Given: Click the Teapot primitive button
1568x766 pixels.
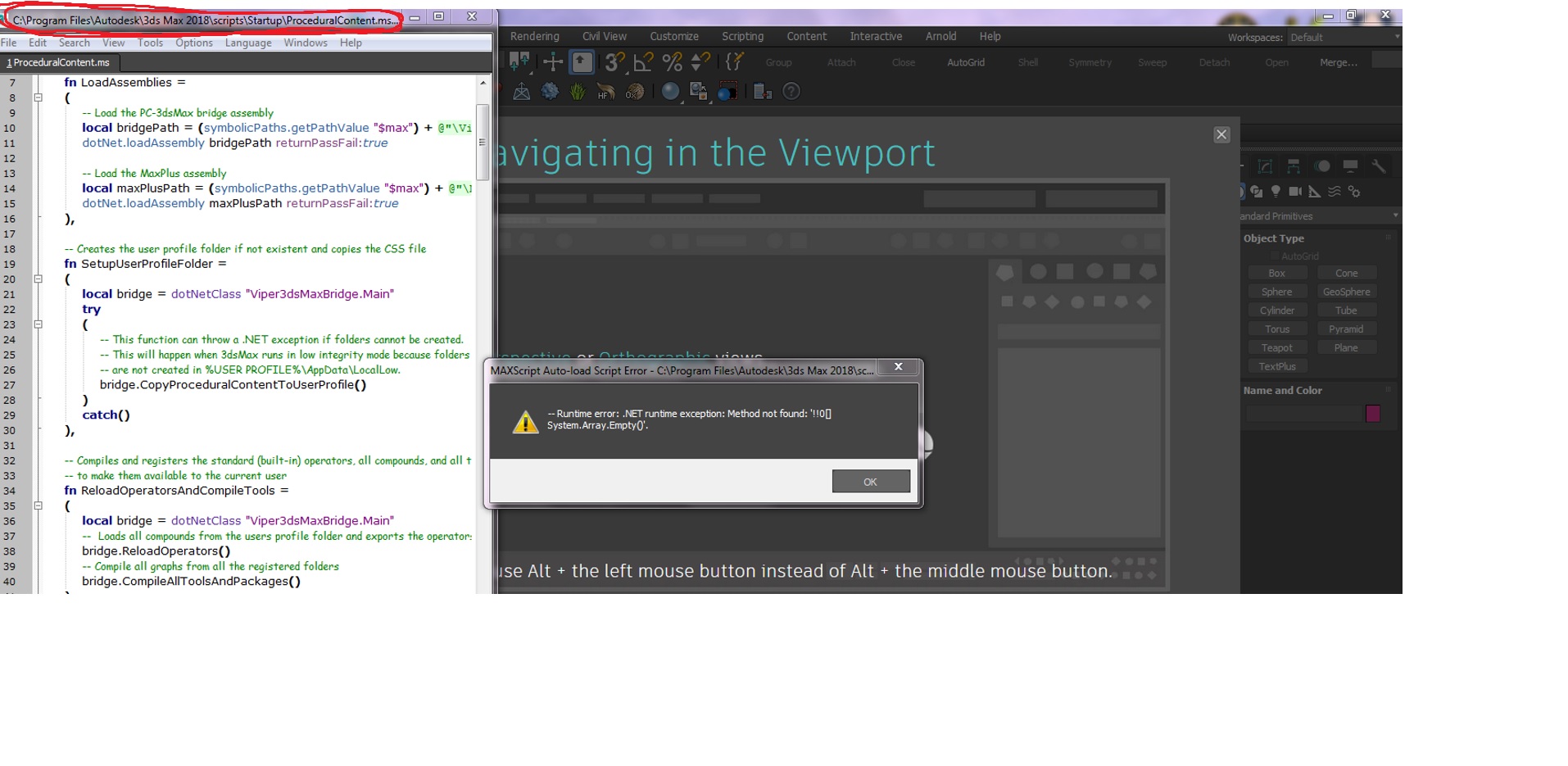Looking at the screenshot, I should (x=1276, y=348).
